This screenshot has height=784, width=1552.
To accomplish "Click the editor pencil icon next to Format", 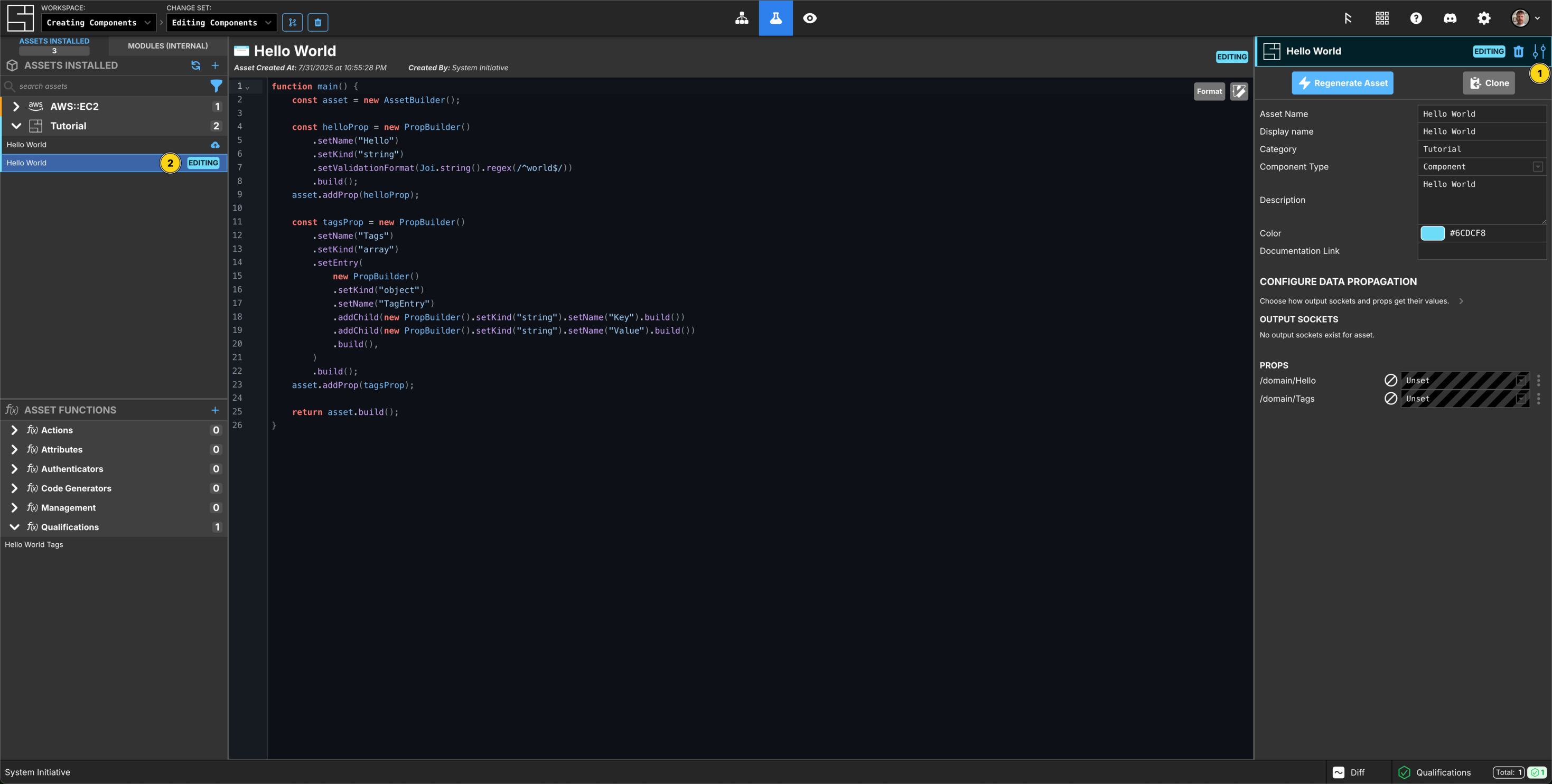I will tap(1239, 91).
